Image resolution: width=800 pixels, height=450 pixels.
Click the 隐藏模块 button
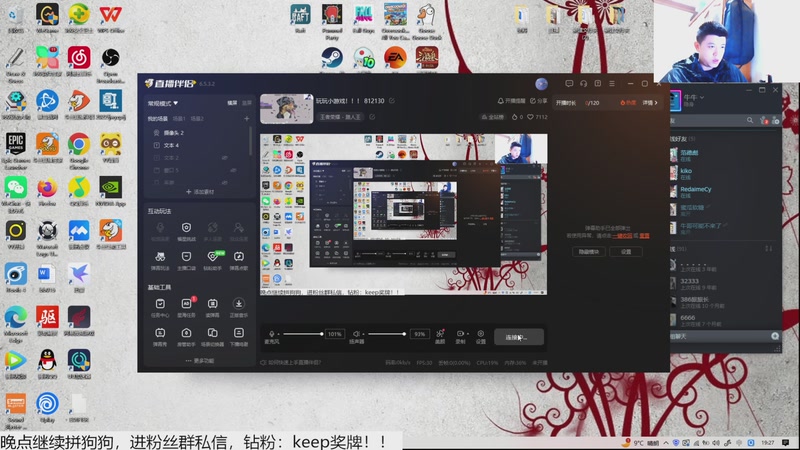(x=588, y=252)
